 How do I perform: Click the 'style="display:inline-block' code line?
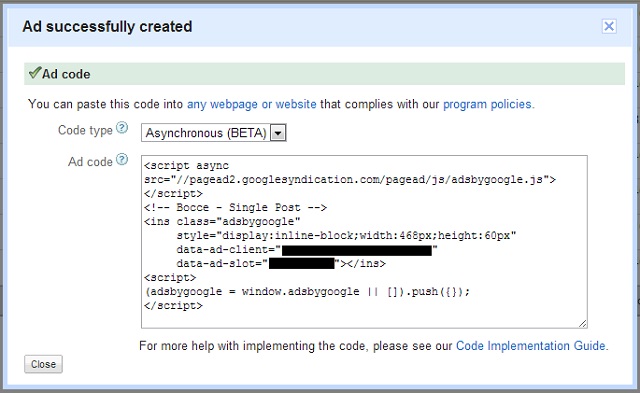pos(346,235)
